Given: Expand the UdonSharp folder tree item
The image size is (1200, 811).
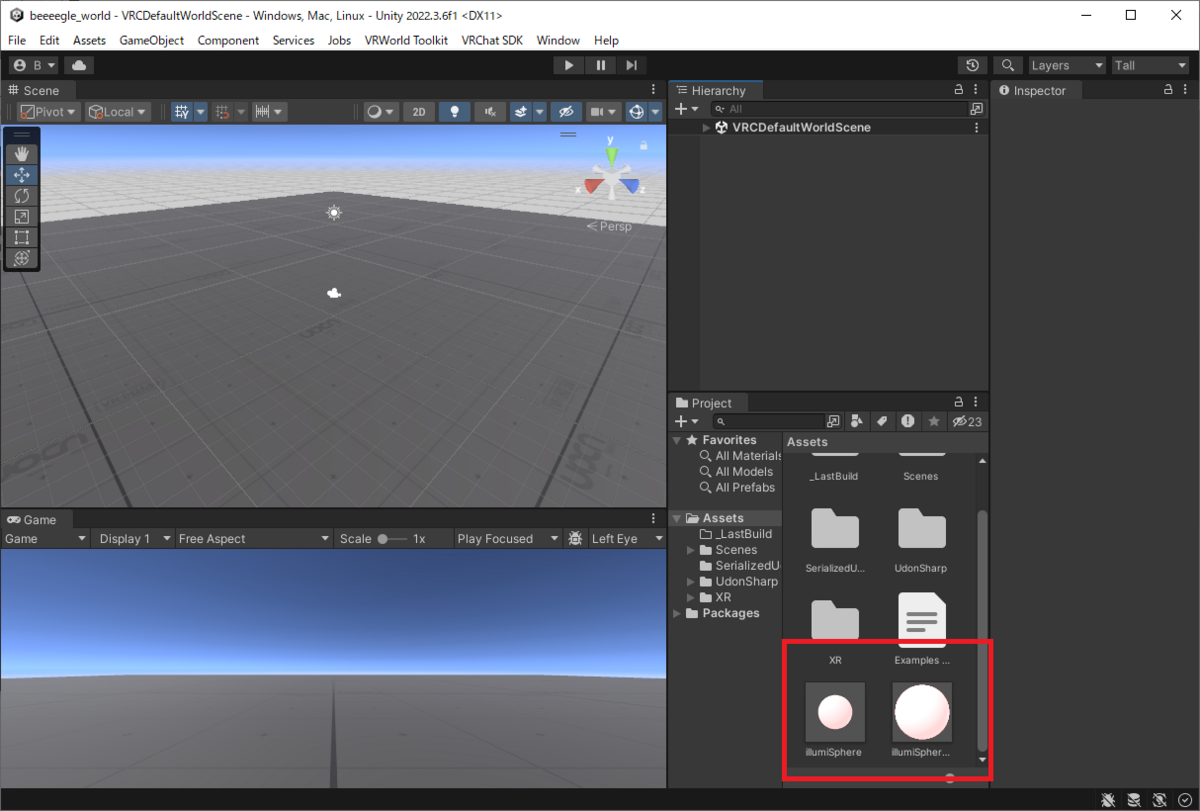Looking at the screenshot, I should (x=691, y=581).
